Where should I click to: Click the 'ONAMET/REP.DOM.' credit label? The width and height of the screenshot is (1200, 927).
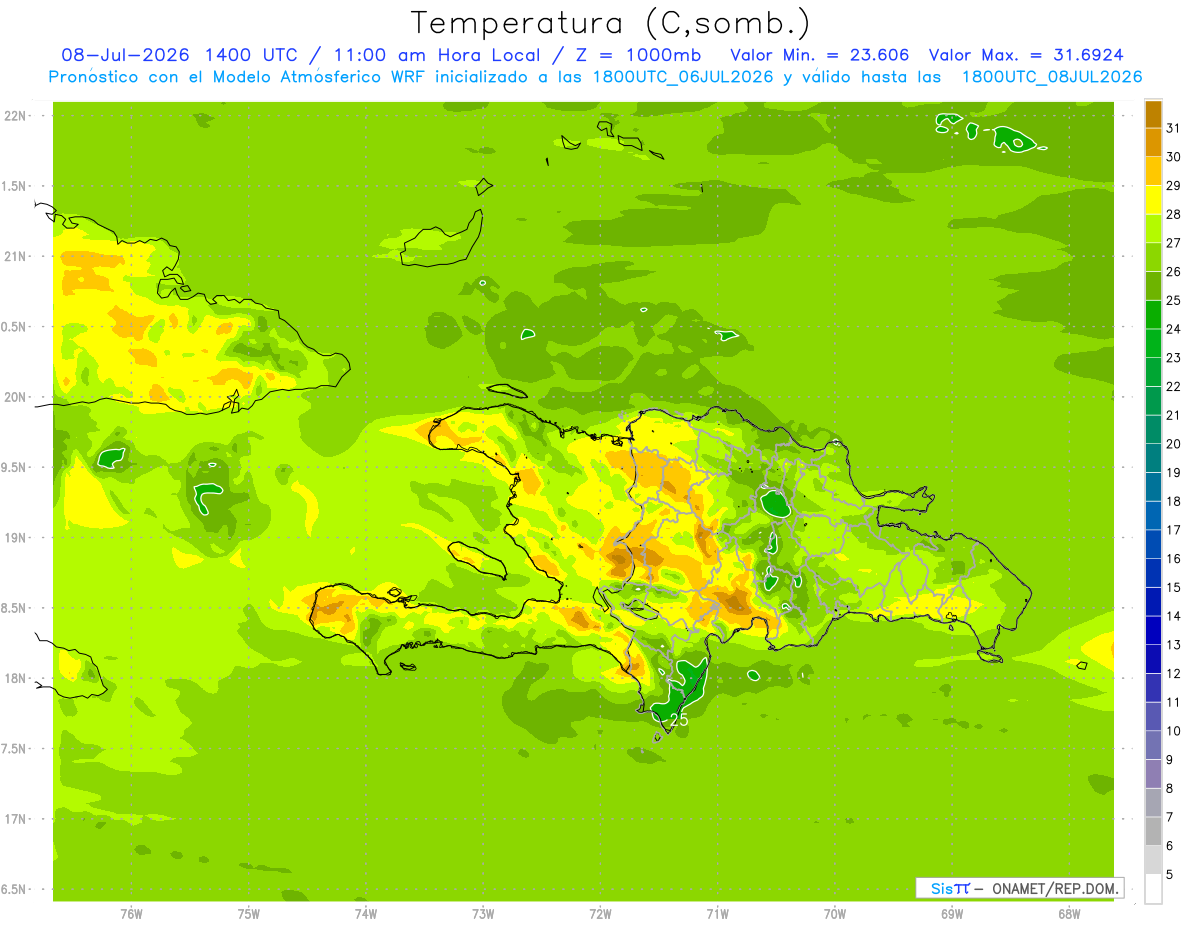click(1054, 888)
